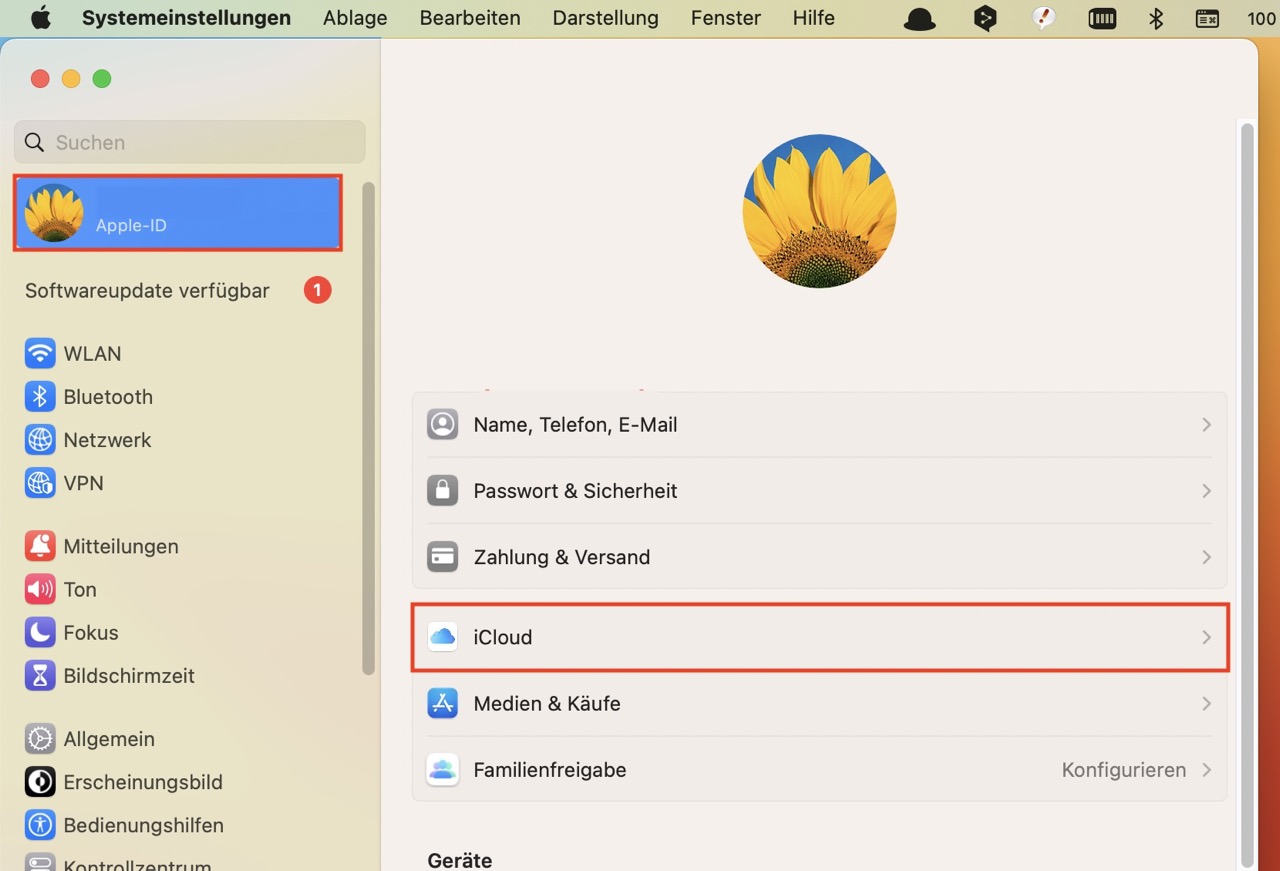This screenshot has width=1280, height=871.
Task: Open Netzwerk via its globe icon
Action: (x=40, y=440)
